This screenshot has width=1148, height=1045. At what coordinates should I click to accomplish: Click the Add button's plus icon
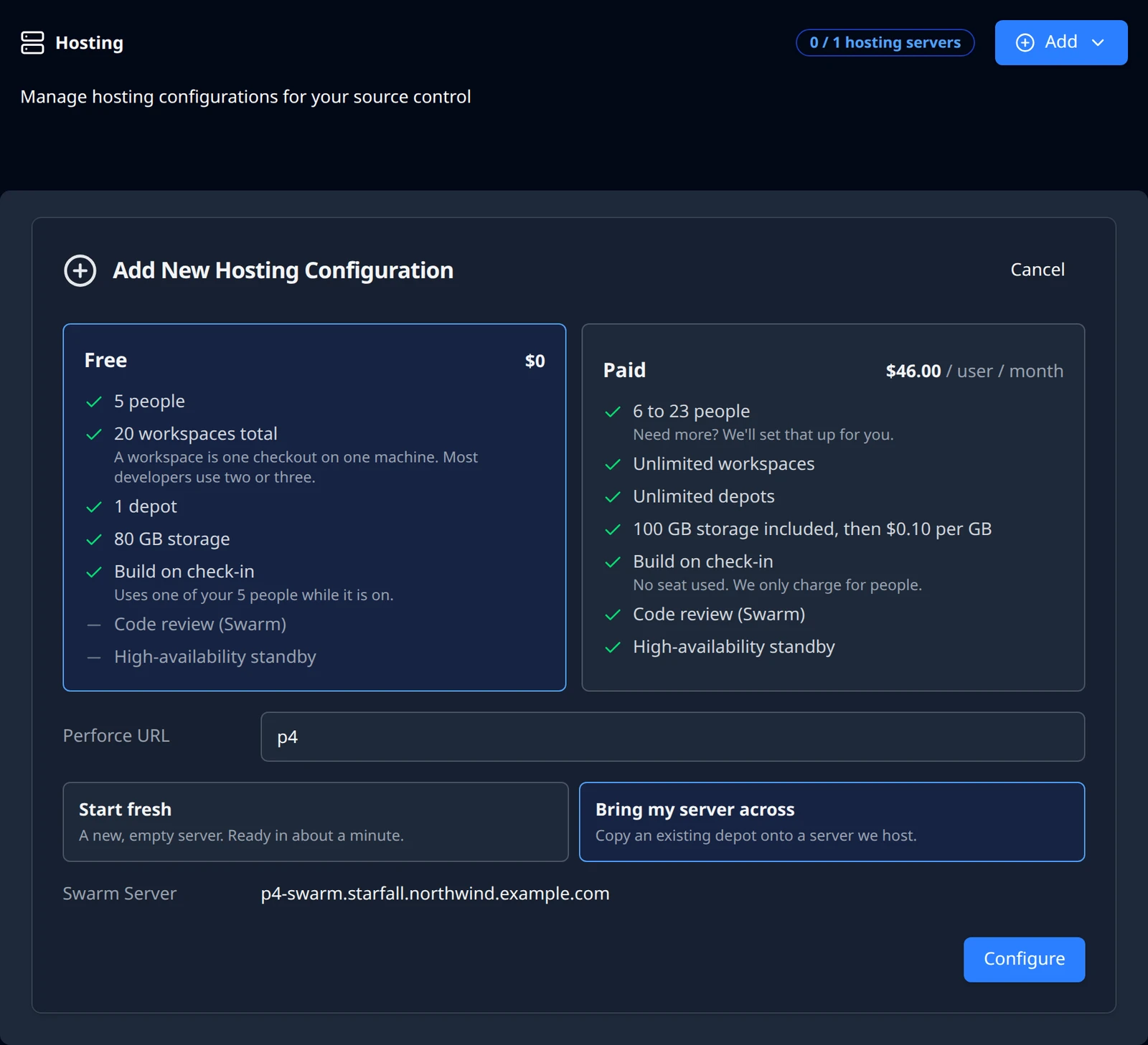point(1025,42)
